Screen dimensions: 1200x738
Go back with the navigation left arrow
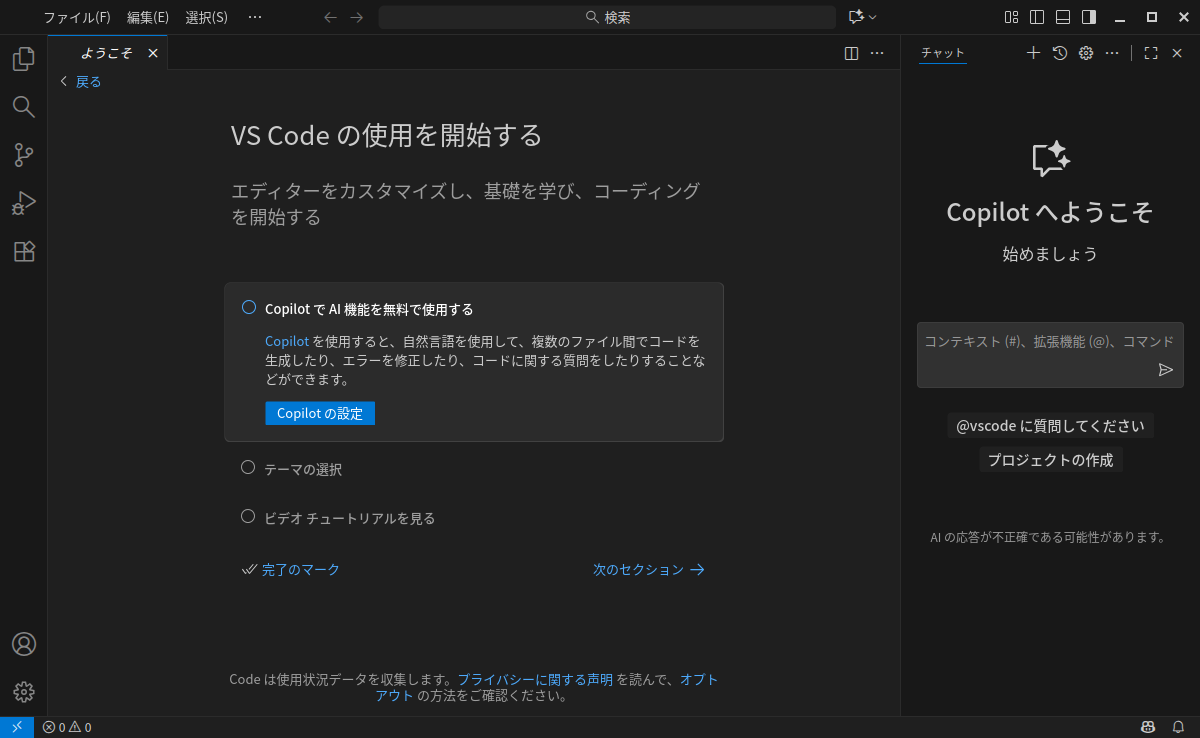(331, 17)
